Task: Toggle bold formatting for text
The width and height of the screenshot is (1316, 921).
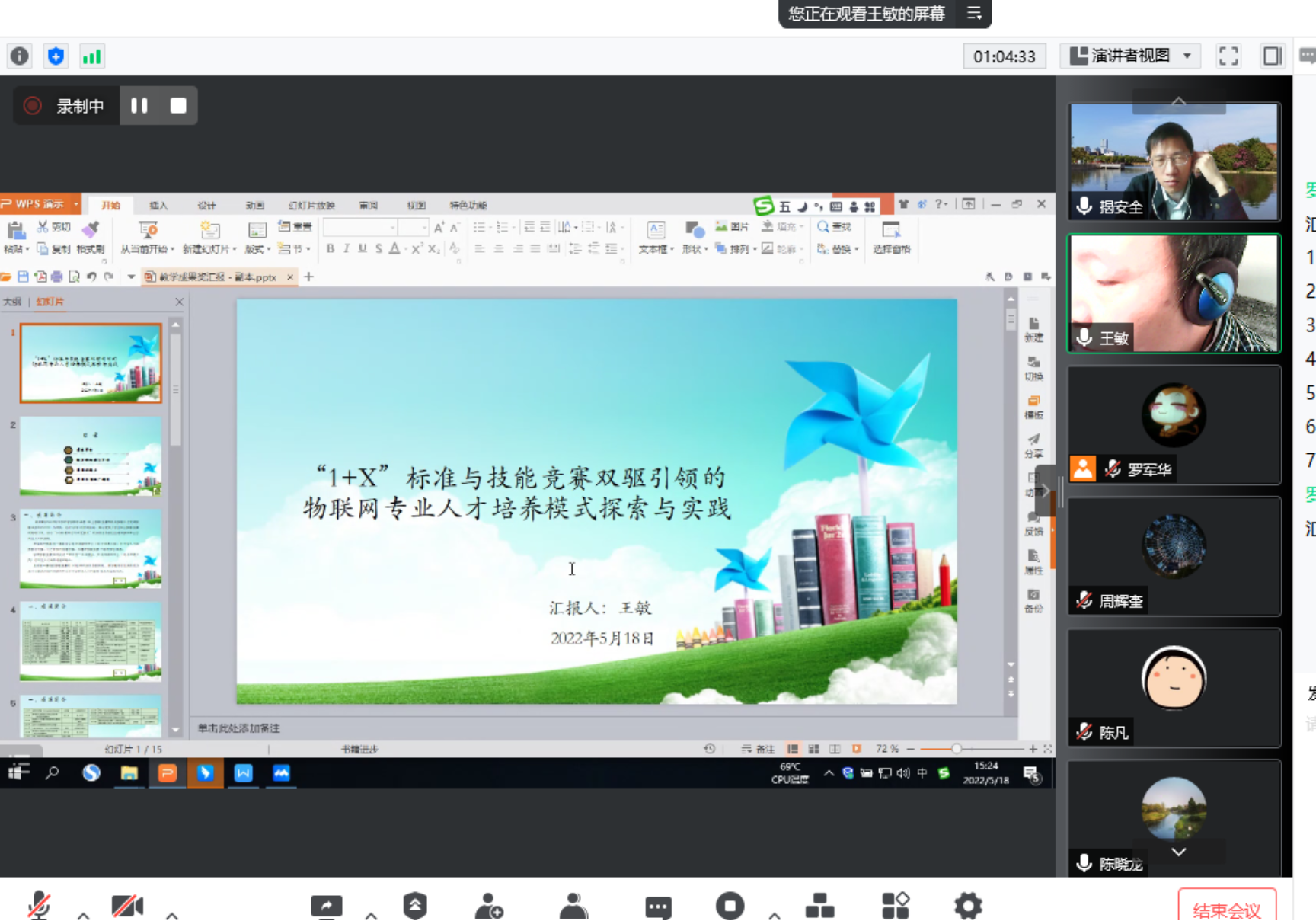Action: tap(330, 248)
